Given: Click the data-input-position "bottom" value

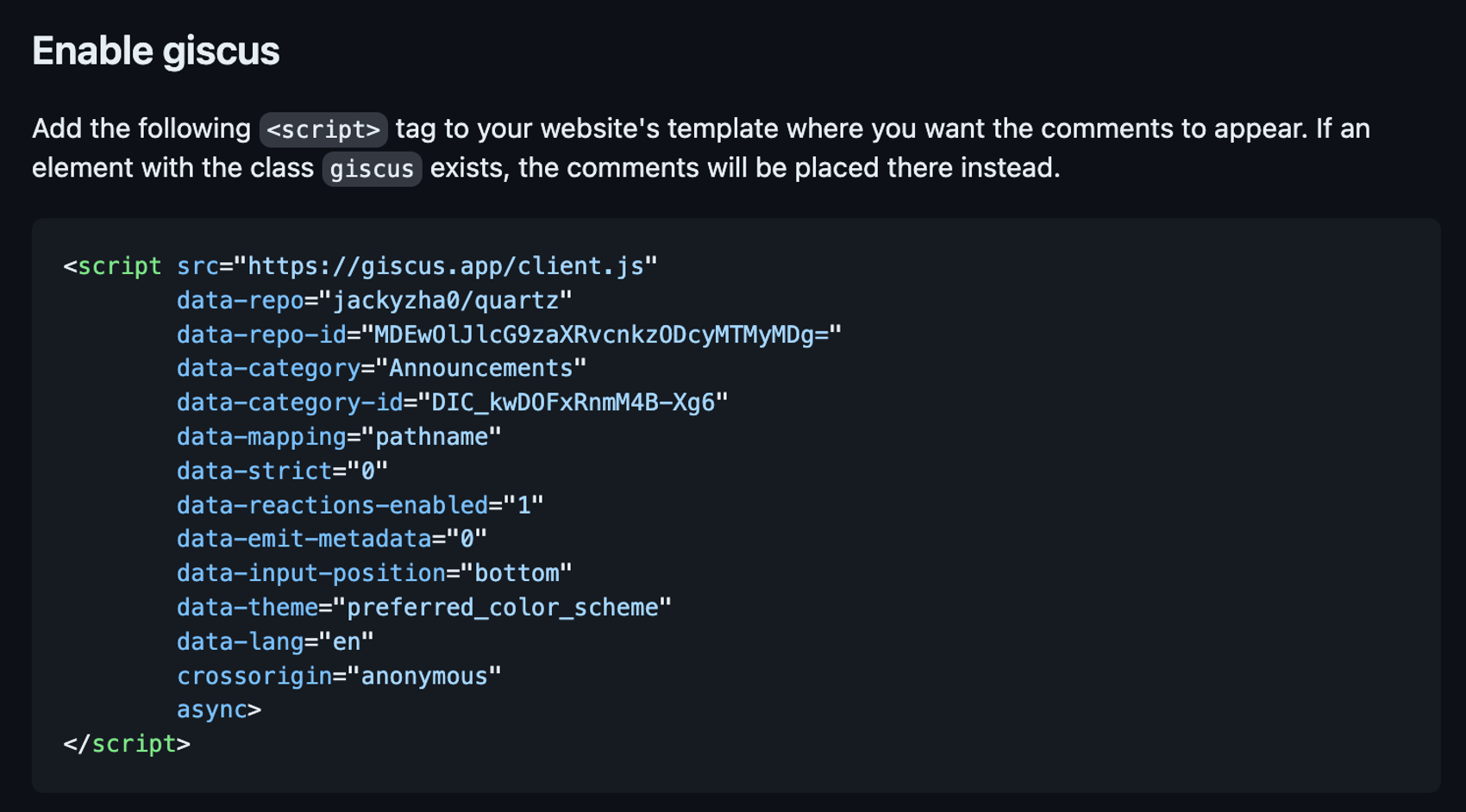Looking at the screenshot, I should [516, 573].
